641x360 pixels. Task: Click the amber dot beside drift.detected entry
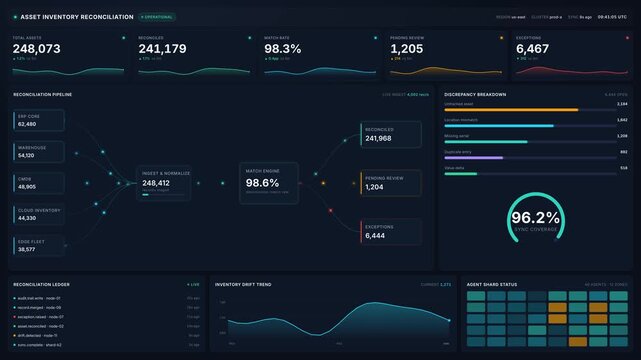click(15, 336)
